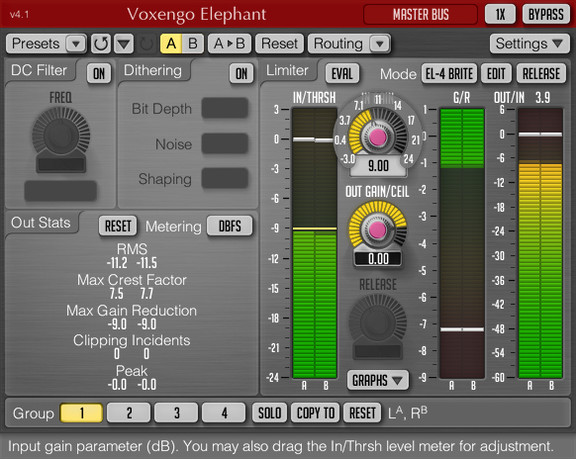576x459 pixels.
Task: Click the Max Crest Factor label
Action: pyautogui.click(x=132, y=280)
